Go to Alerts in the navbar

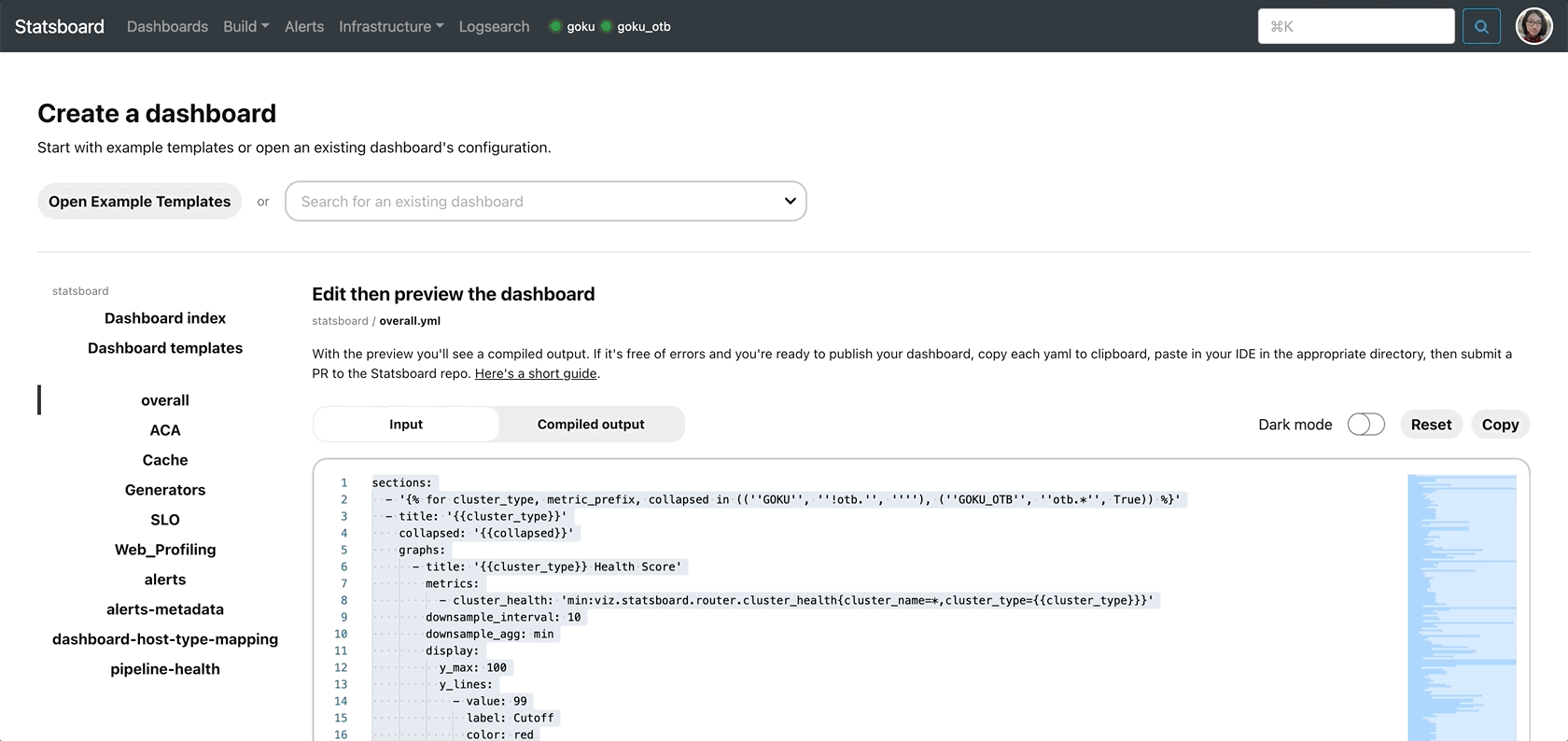[x=304, y=26]
